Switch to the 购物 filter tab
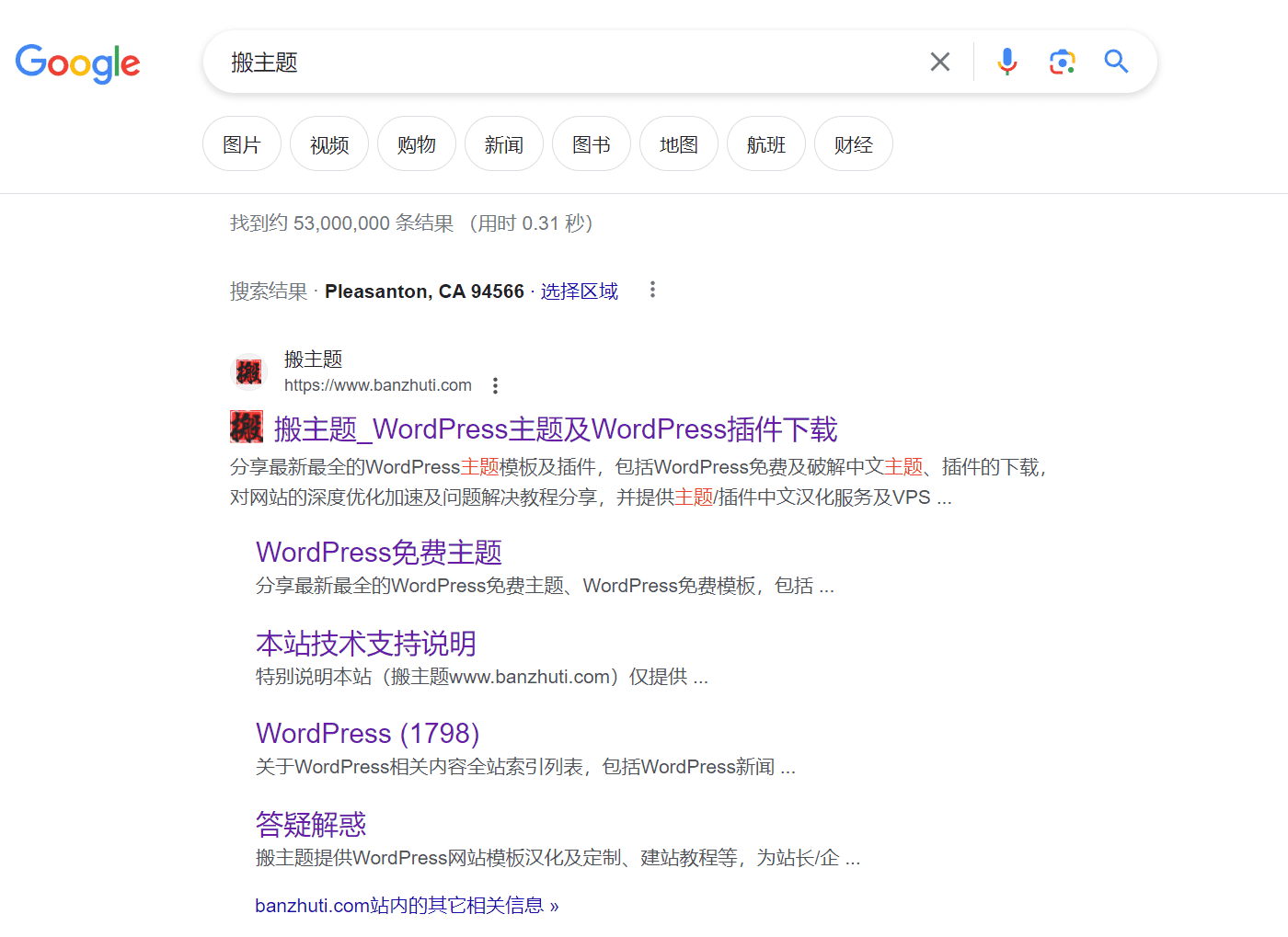 pyautogui.click(x=417, y=143)
